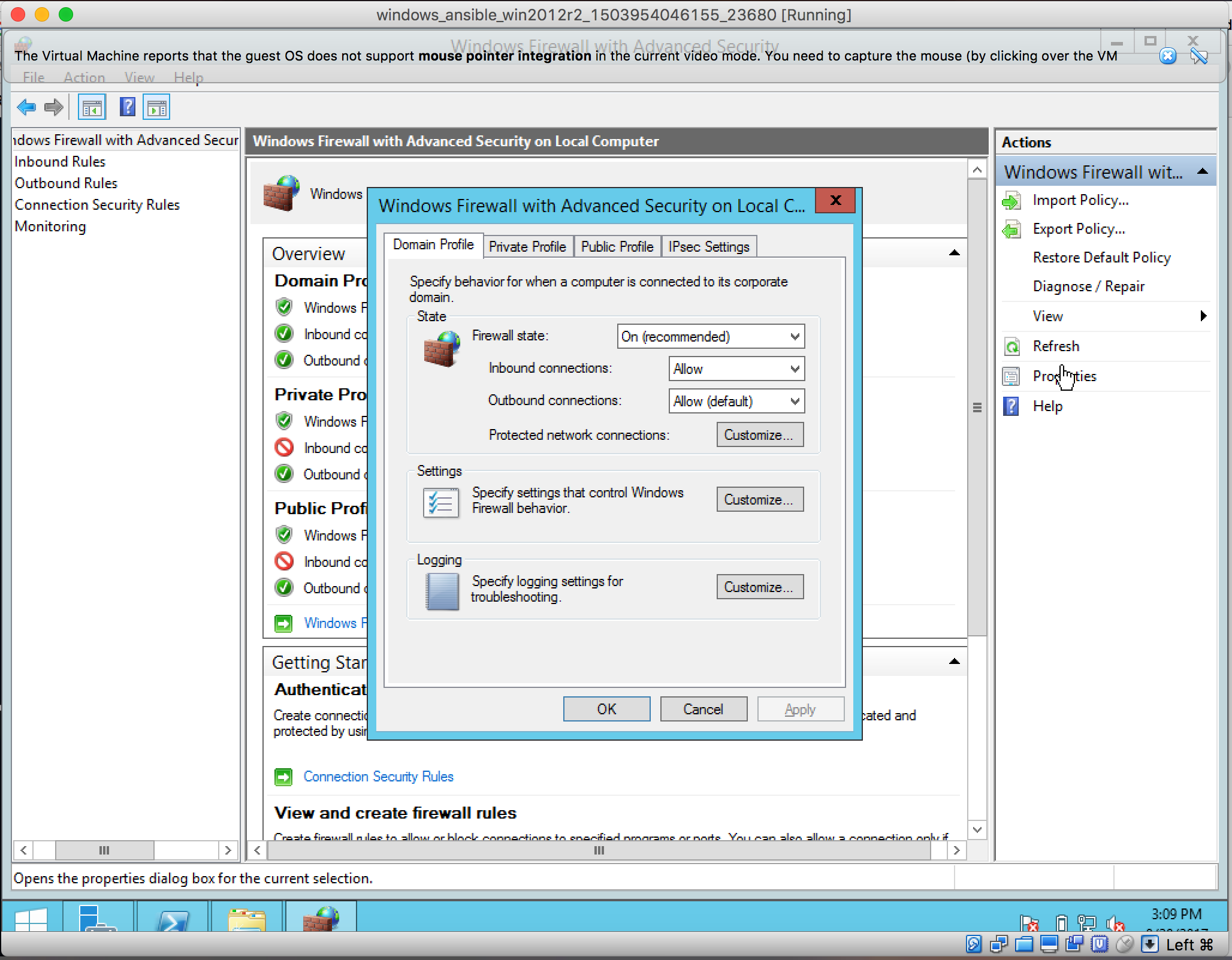Click the Settings checklist icon in dialog
Viewport: 1232px width, 960px height.
point(441,502)
